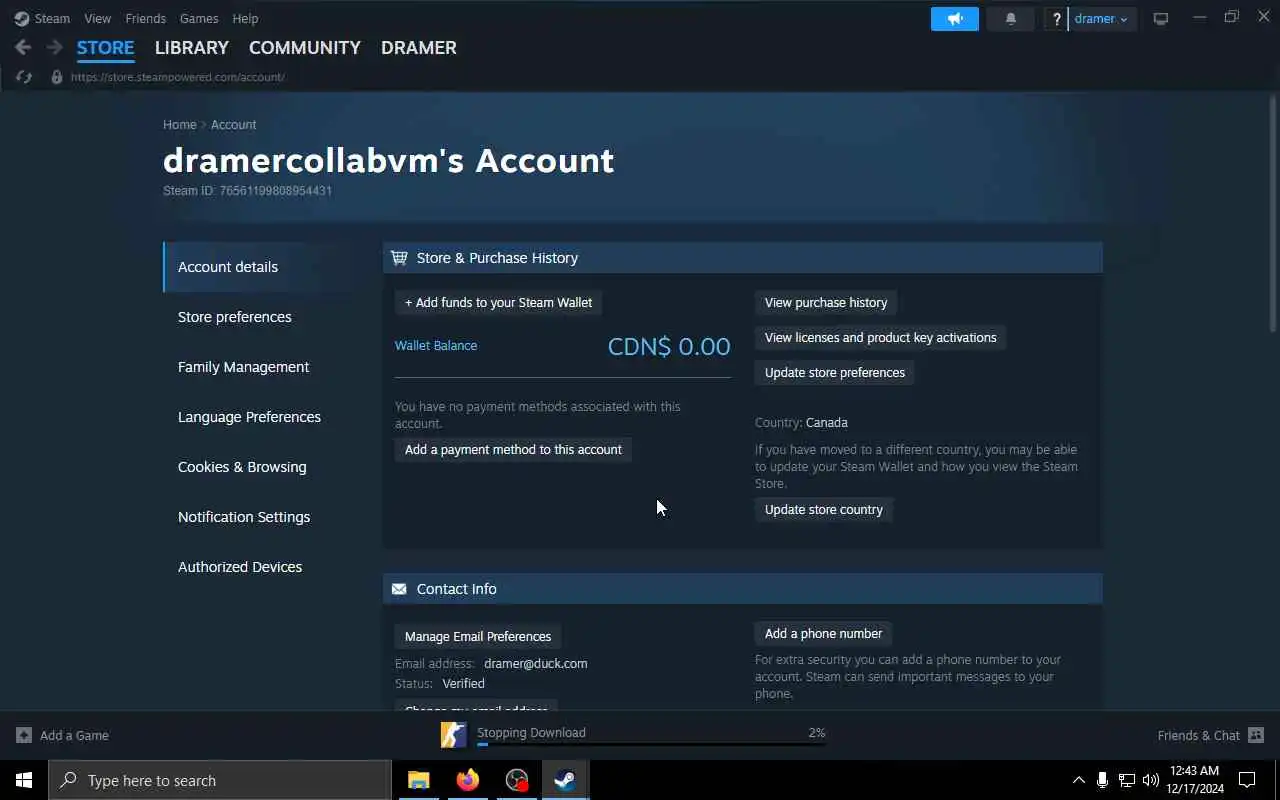The width and height of the screenshot is (1280, 800).
Task: Click Account in the breadcrumb
Action: [233, 125]
